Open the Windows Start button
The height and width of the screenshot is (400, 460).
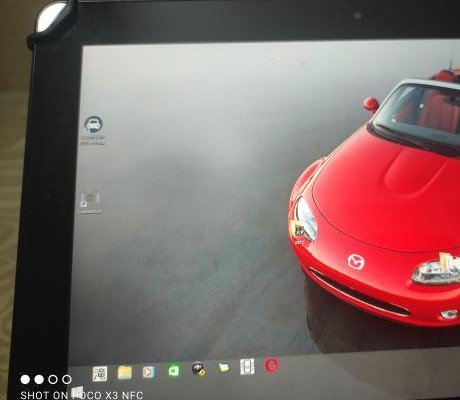(77, 392)
